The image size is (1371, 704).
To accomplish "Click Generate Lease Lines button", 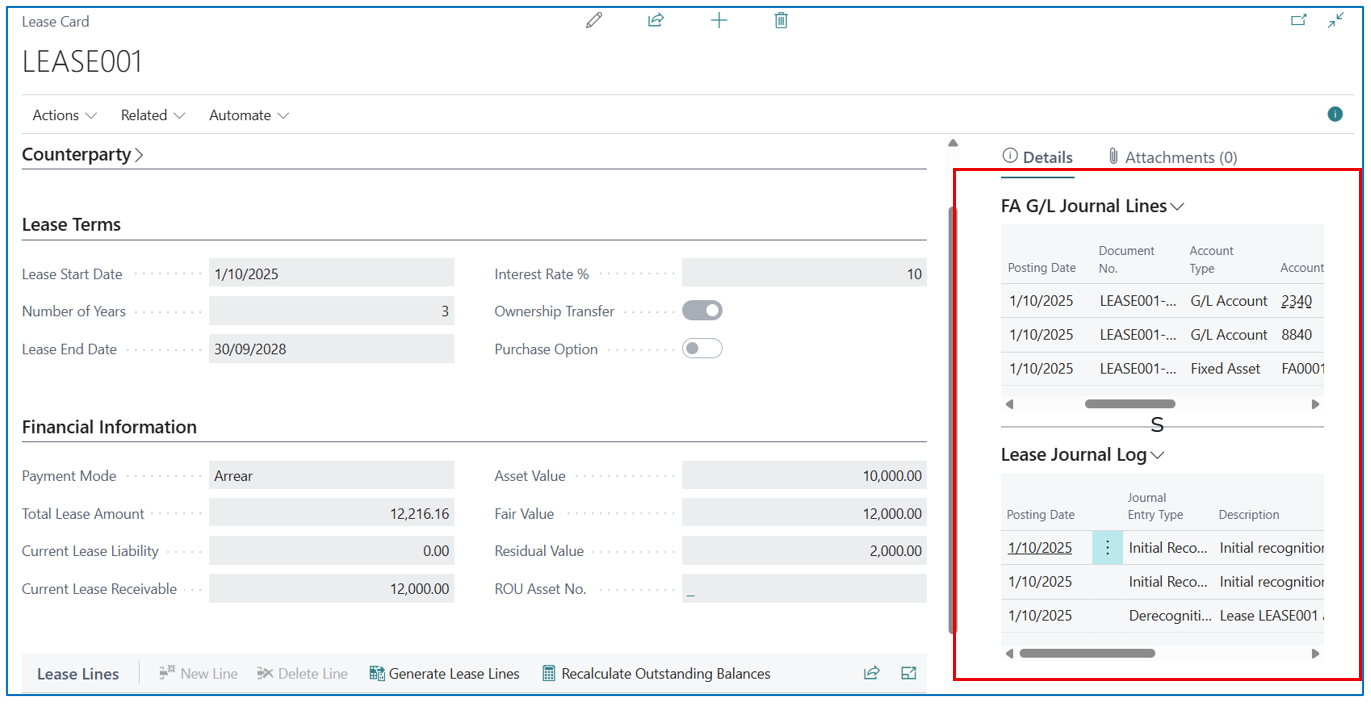I will [444, 674].
